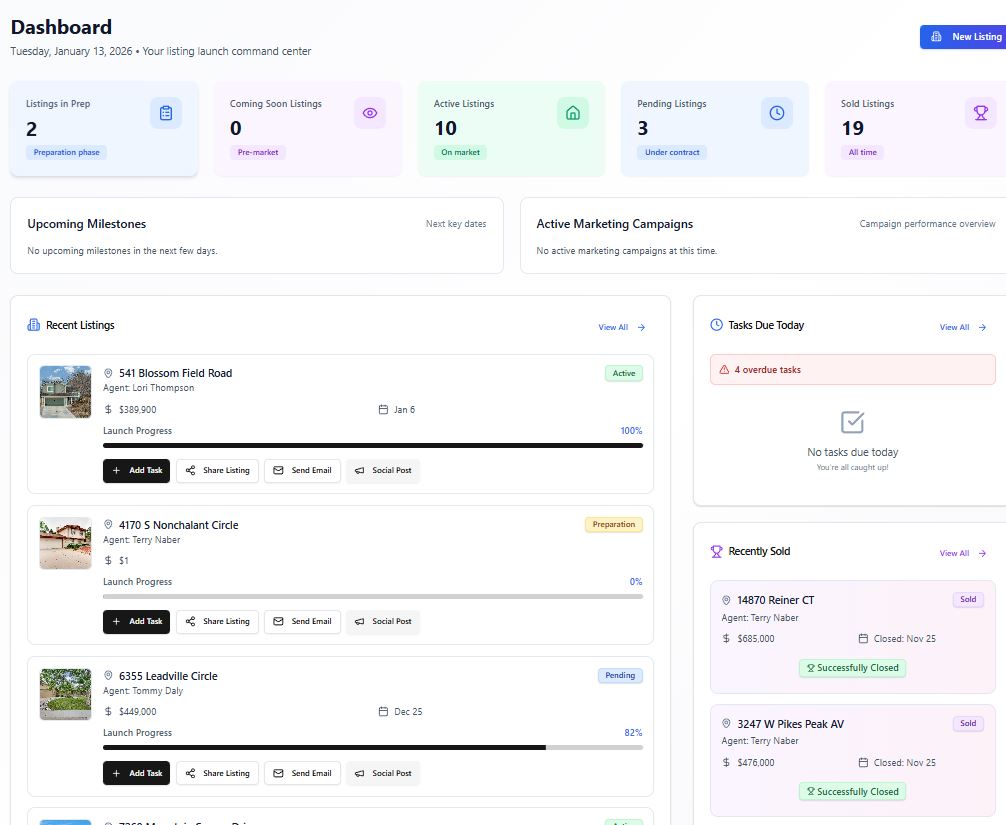Viewport: 1006px width, 825px height.
Task: Open View All for Tasks Due Today
Action: pyautogui.click(x=963, y=327)
